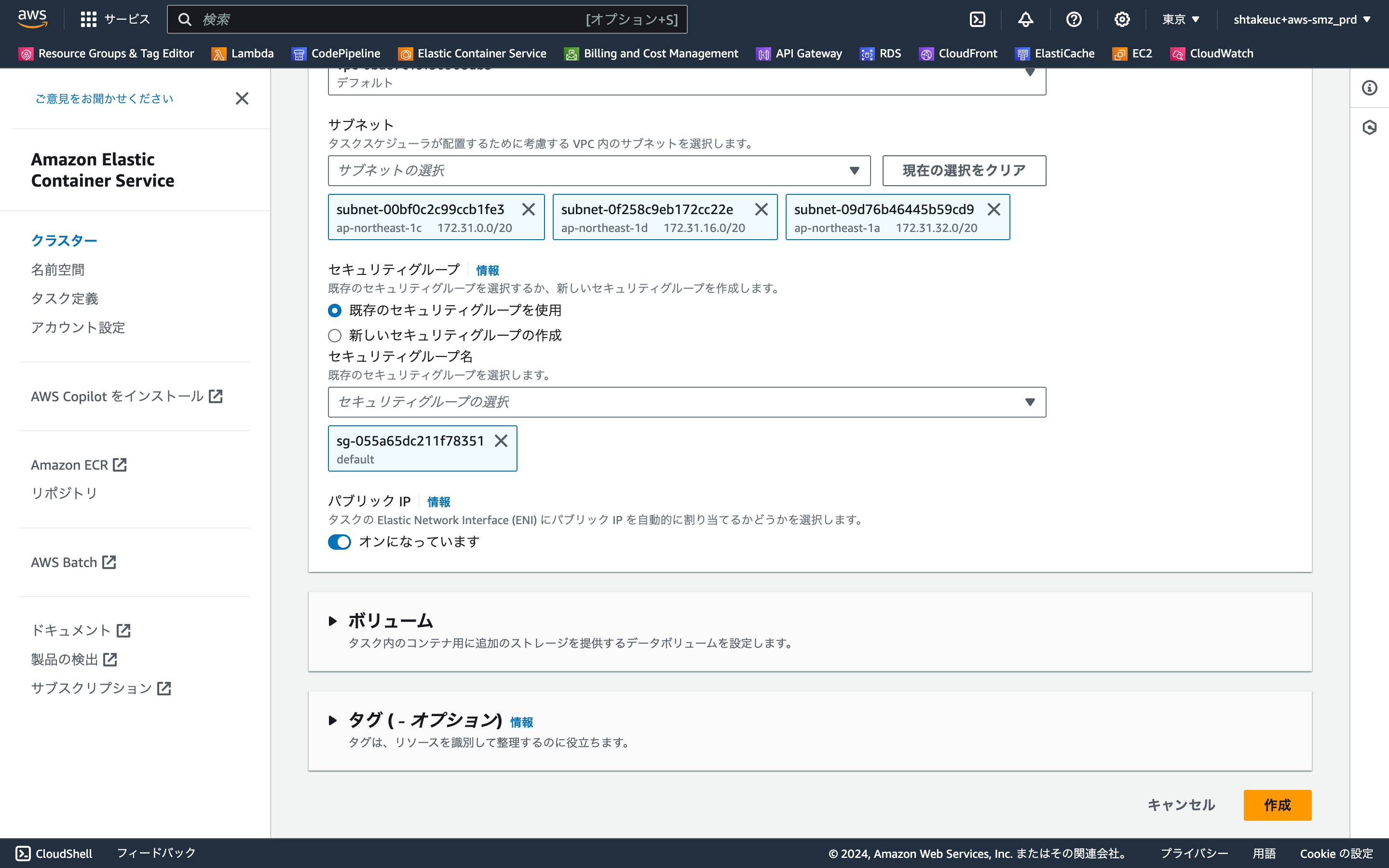Open CloudFront shortcut
Image resolution: width=1389 pixels, height=868 pixels.
(958, 54)
